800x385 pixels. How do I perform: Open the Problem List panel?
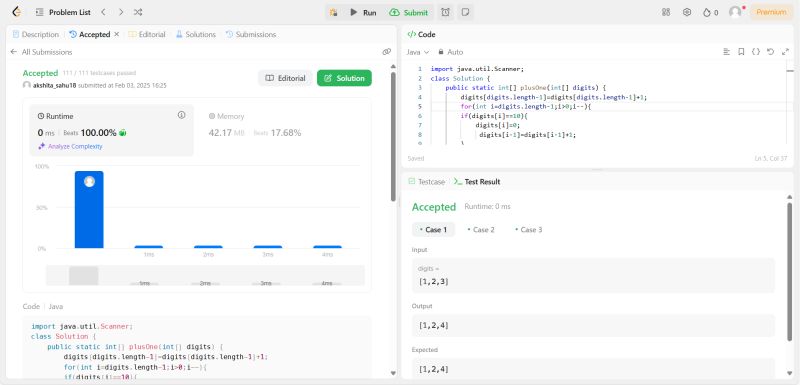point(63,12)
